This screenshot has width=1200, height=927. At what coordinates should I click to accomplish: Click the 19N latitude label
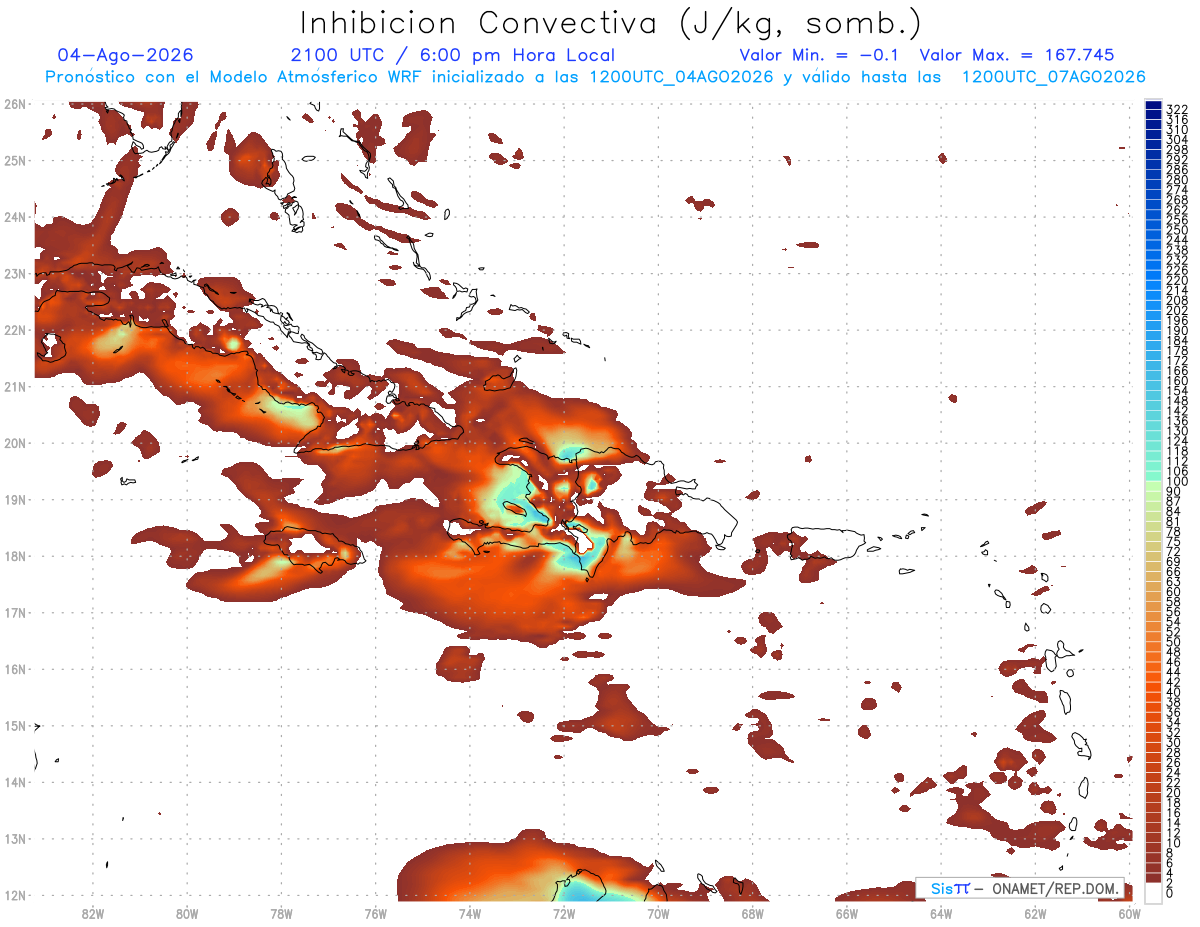pos(15,499)
